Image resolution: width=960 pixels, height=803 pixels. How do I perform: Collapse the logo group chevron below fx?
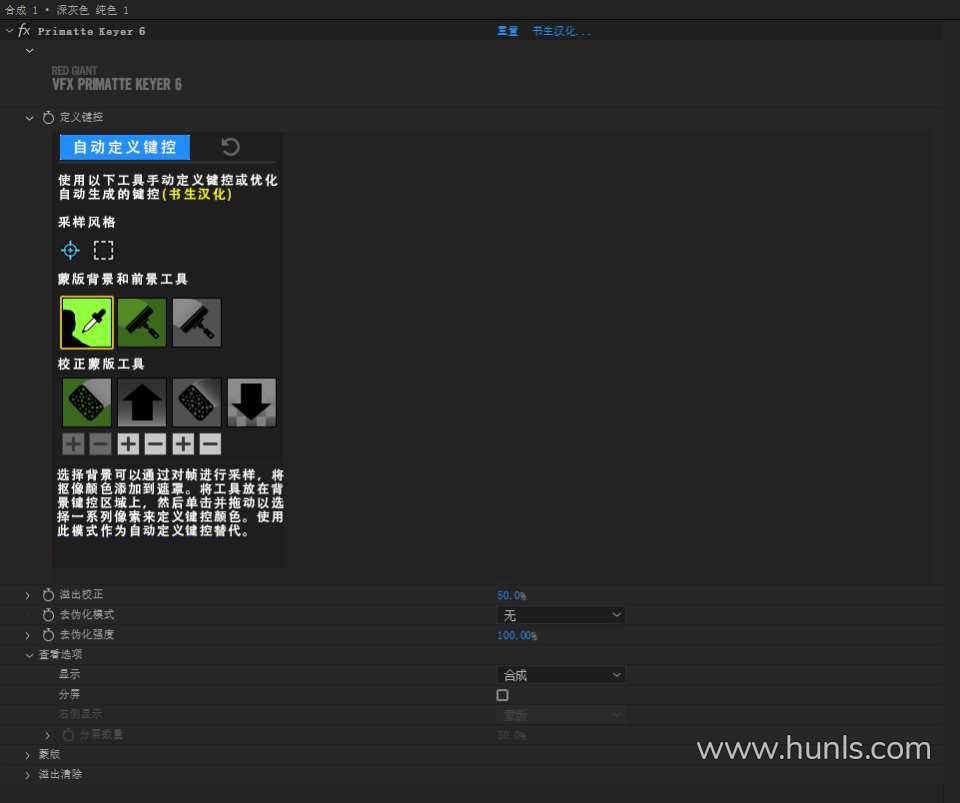pyautogui.click(x=29, y=51)
